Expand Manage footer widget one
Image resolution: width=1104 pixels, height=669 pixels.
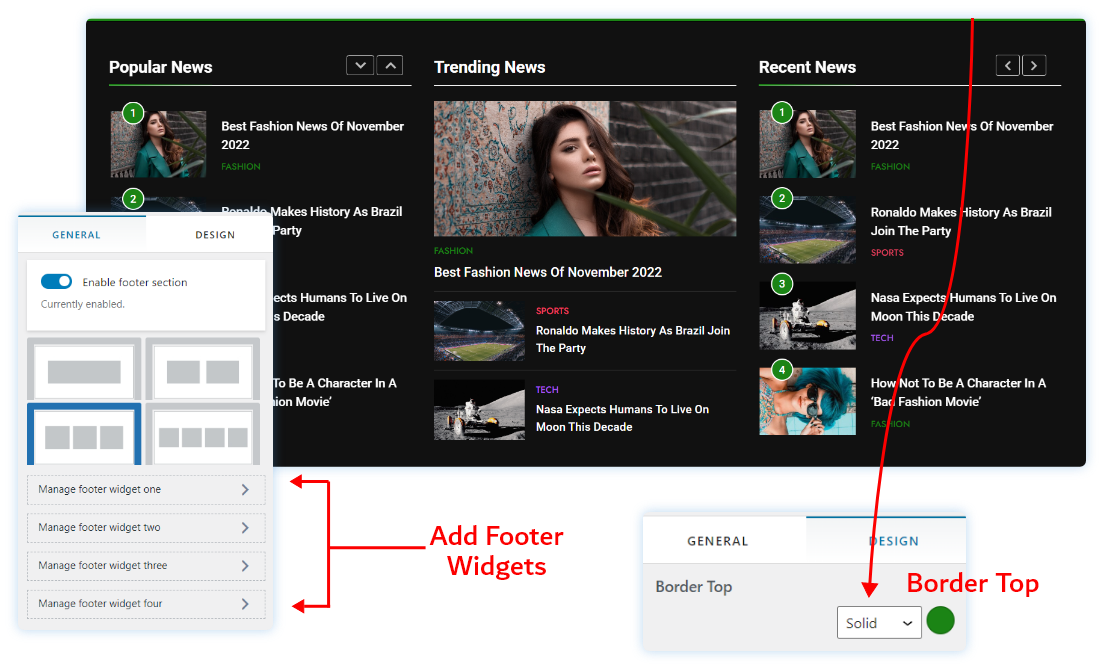146,490
